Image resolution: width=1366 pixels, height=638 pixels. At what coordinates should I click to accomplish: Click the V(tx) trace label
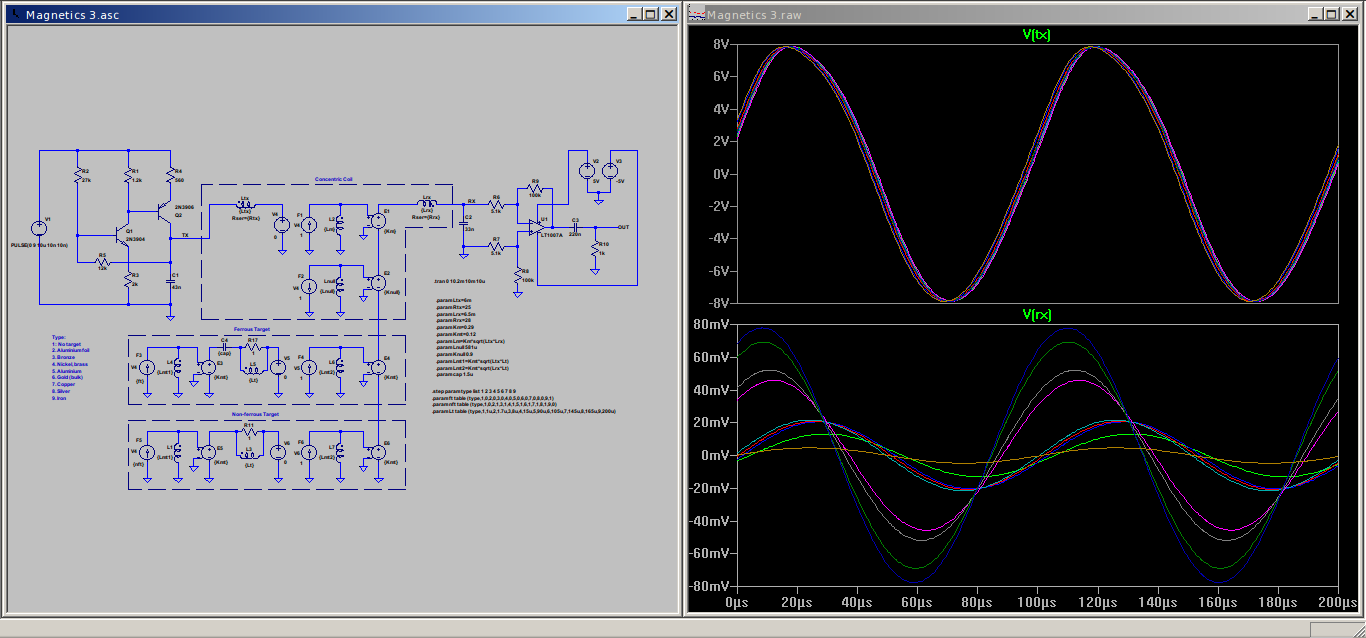[x=1036, y=35]
